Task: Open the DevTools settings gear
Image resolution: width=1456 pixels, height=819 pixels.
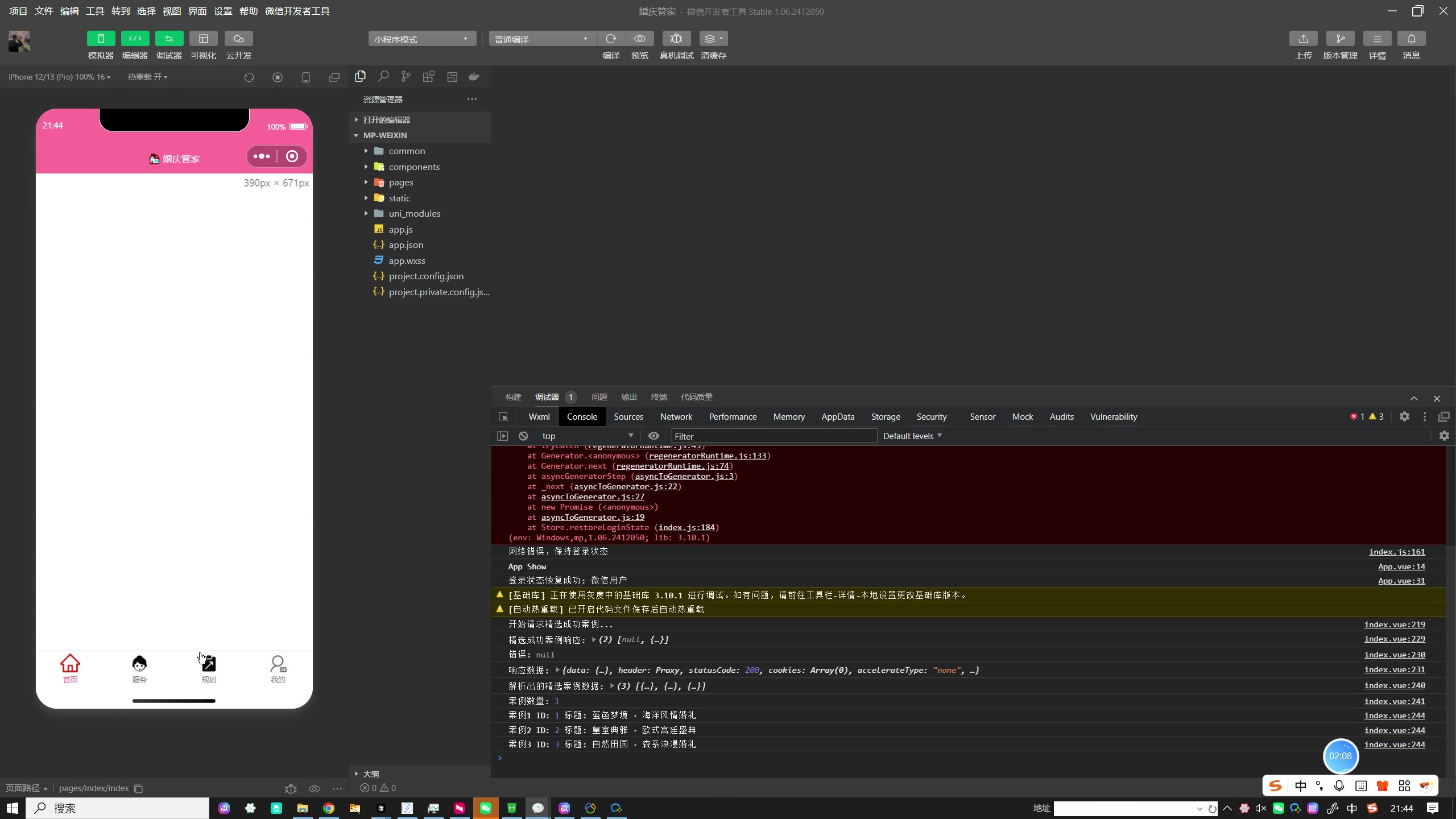Action: (1404, 416)
